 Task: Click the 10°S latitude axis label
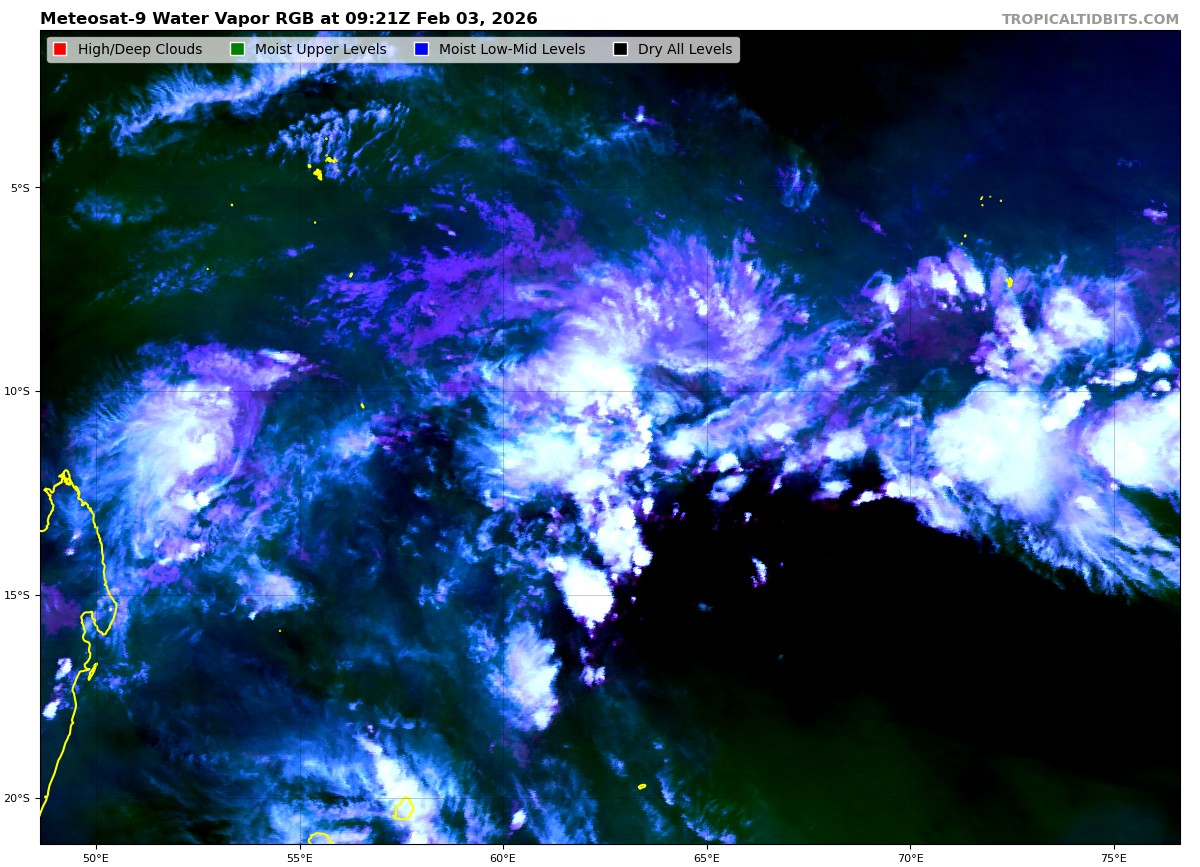[x=18, y=391]
